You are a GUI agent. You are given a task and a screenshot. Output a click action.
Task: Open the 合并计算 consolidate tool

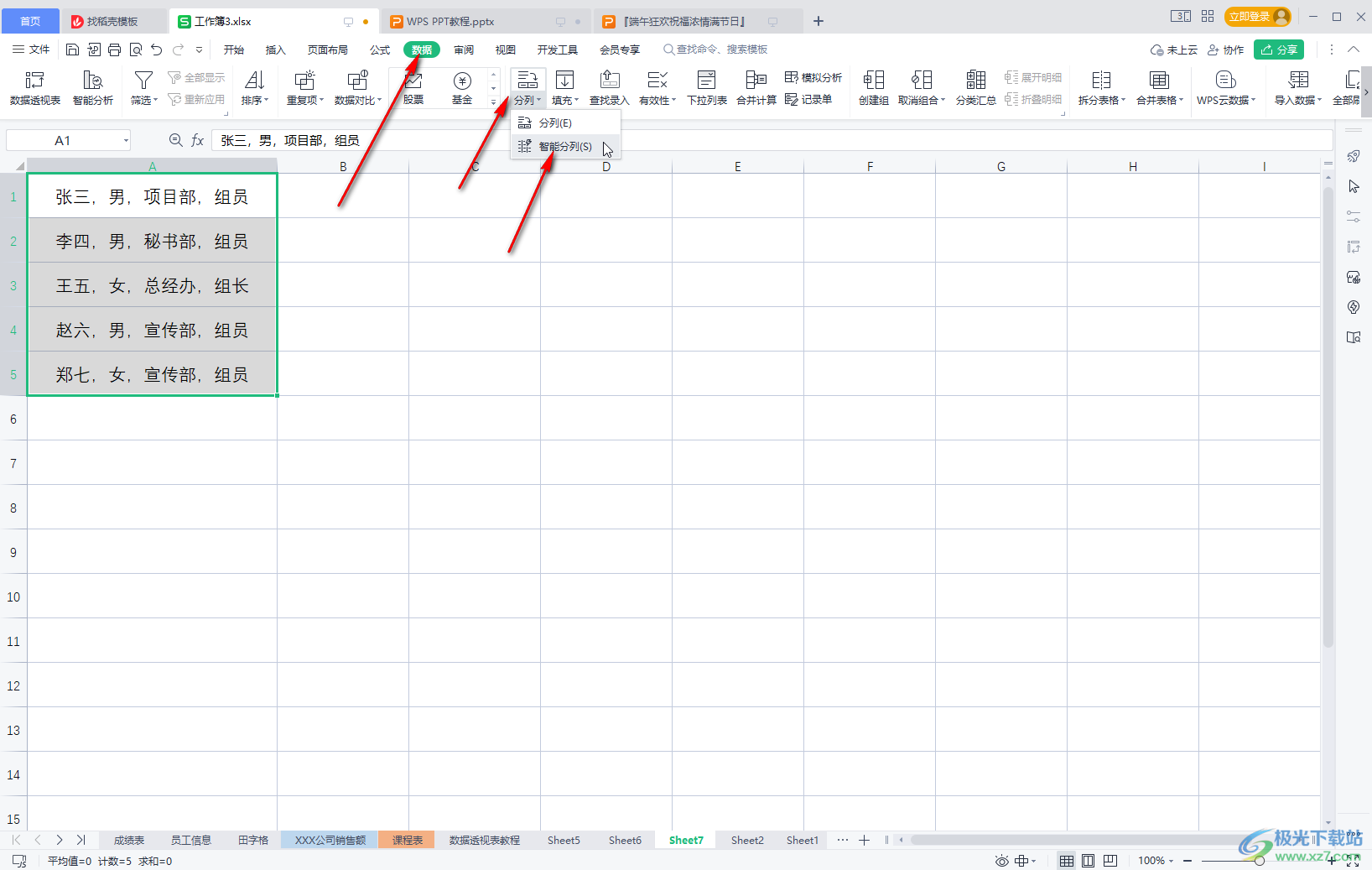click(756, 88)
